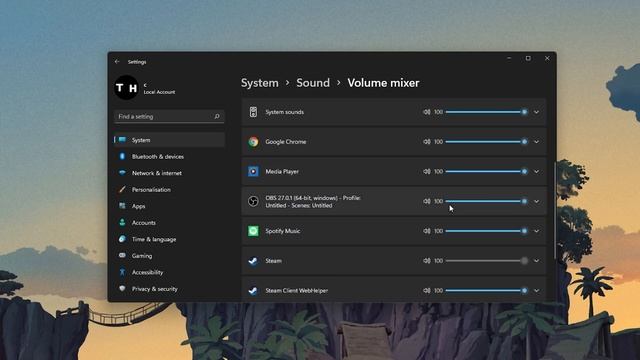The height and width of the screenshot is (360, 640).
Task: Click the Personalisation brush icon
Action: (122, 189)
